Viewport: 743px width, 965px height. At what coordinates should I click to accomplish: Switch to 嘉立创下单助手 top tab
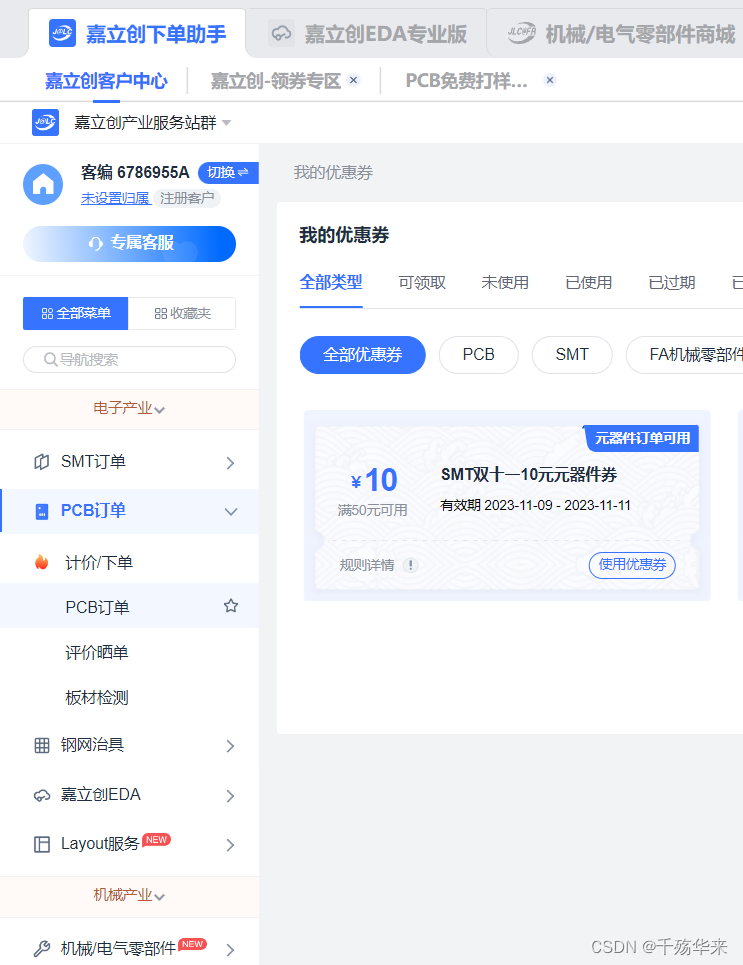pos(137,33)
